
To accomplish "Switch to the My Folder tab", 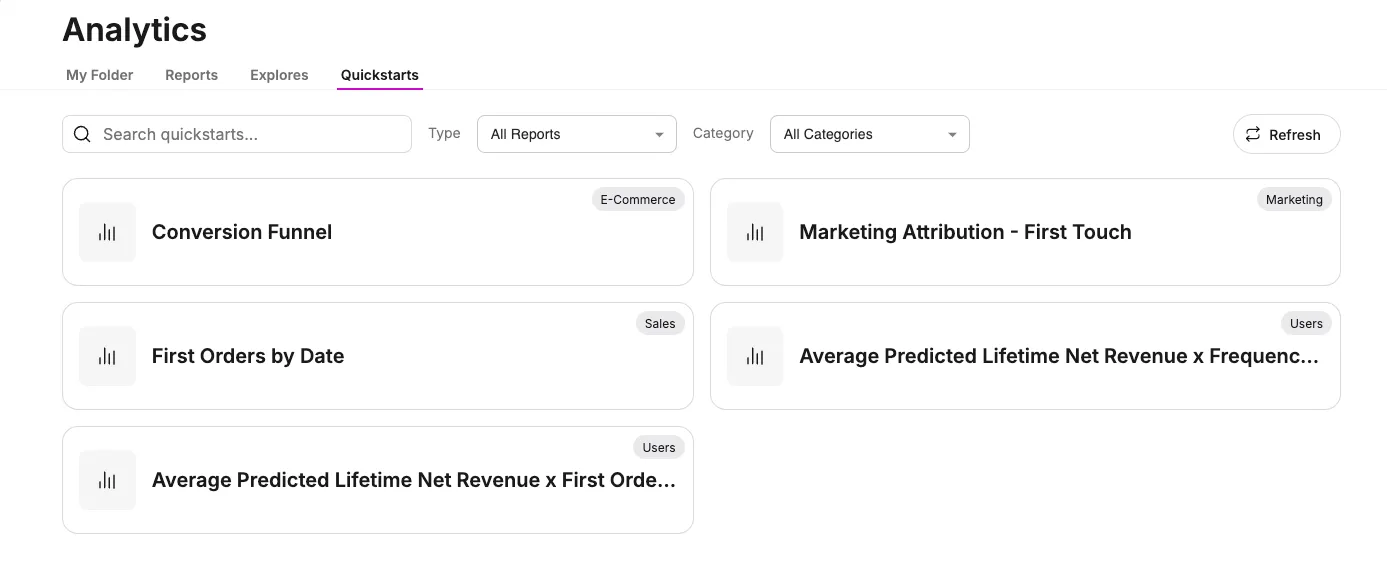I will tap(100, 75).
